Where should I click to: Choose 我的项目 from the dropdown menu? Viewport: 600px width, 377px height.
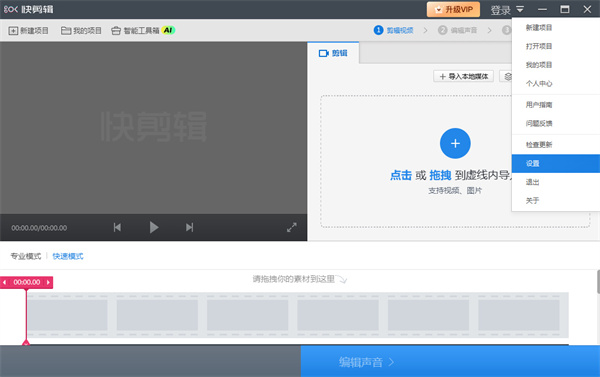tap(556, 65)
